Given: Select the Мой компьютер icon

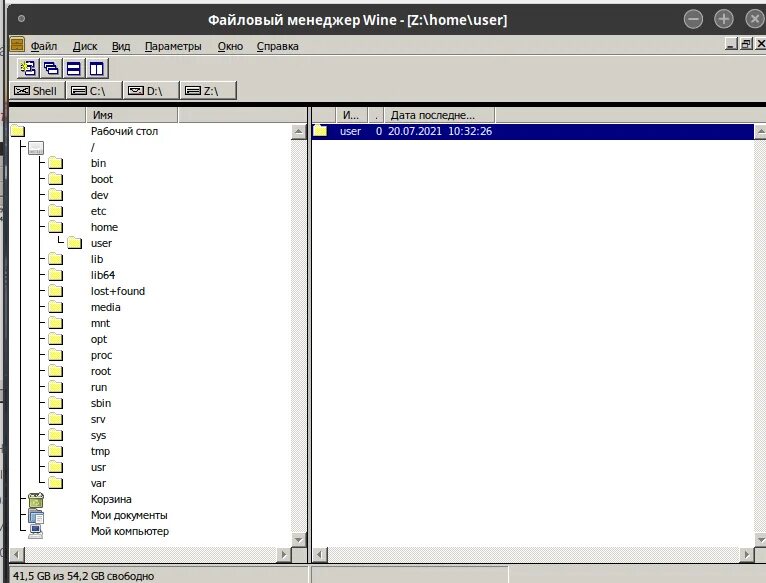Looking at the screenshot, I should point(36,532).
